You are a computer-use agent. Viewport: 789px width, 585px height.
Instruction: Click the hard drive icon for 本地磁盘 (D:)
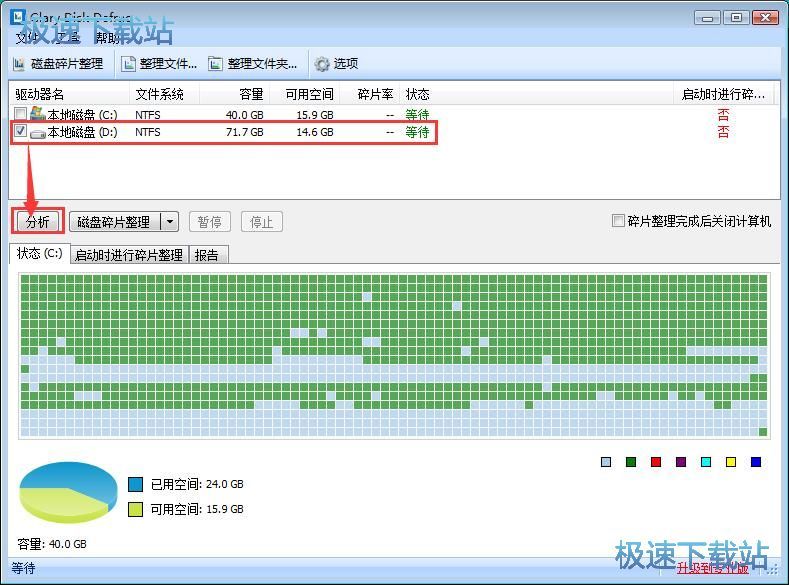38,133
